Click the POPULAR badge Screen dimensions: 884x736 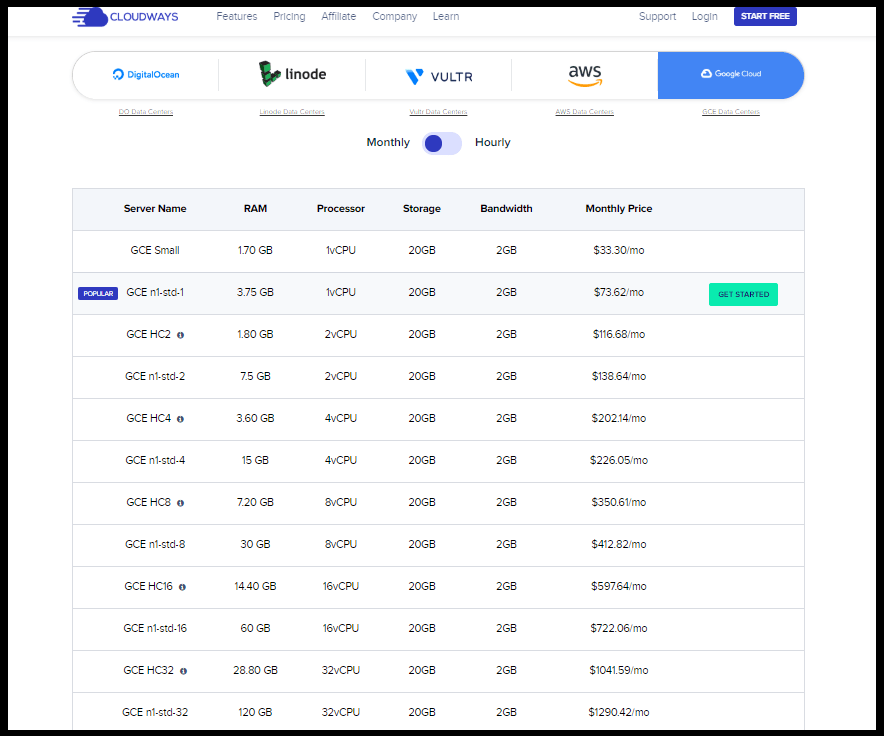click(98, 293)
